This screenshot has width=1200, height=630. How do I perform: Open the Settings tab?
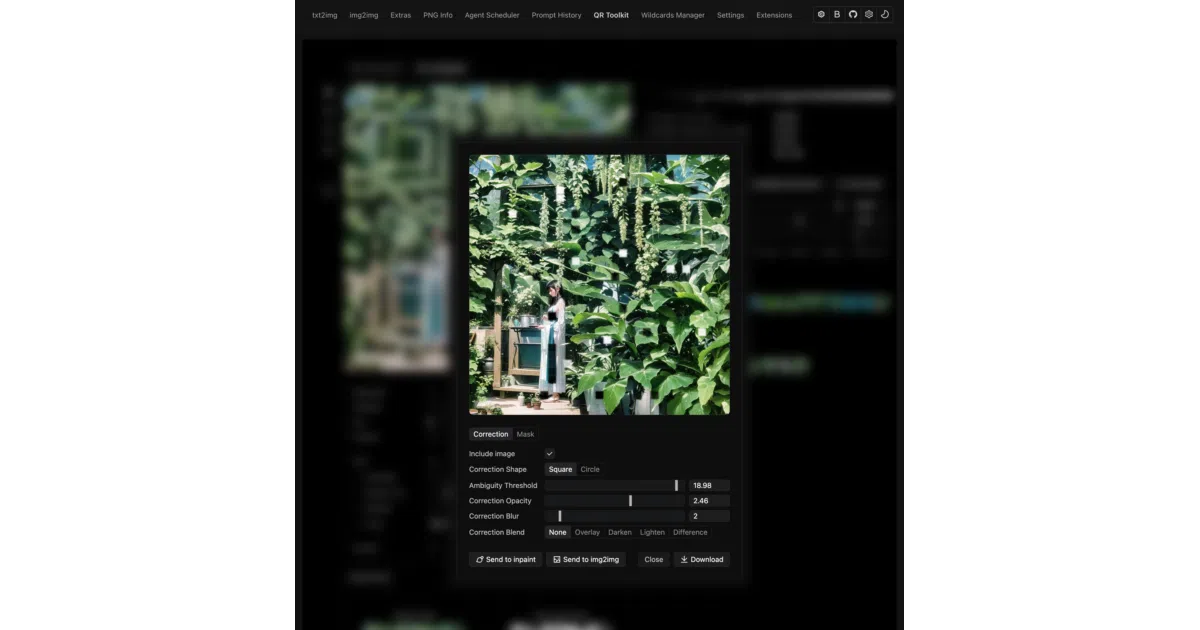pos(730,15)
